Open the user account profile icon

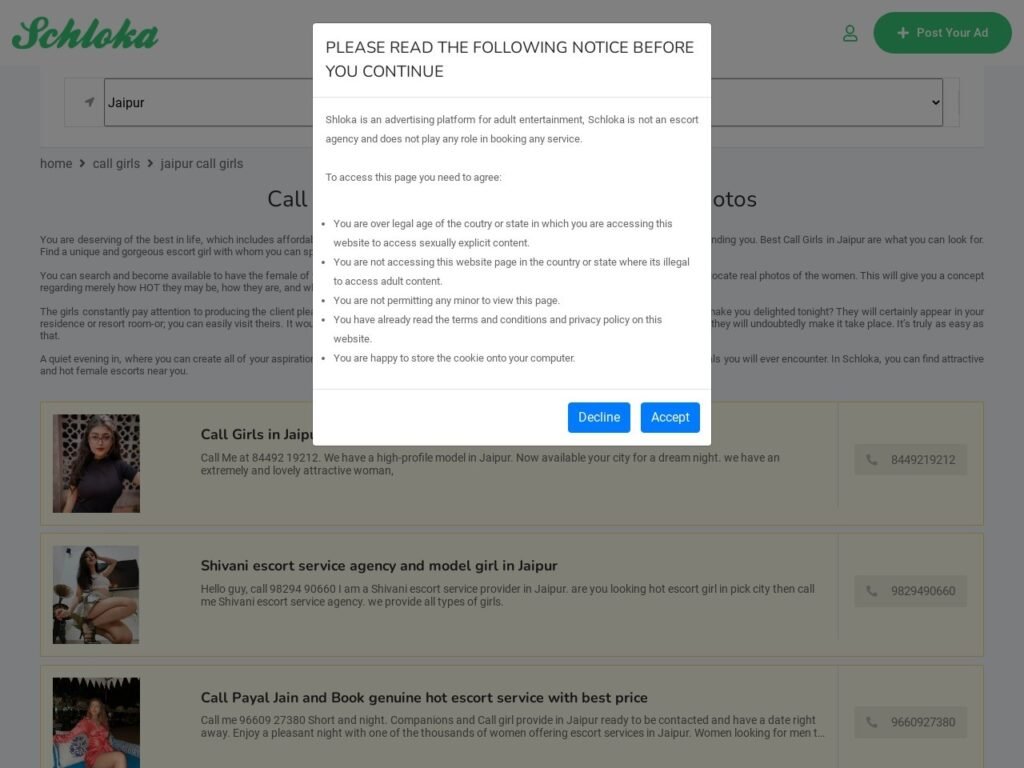(850, 33)
